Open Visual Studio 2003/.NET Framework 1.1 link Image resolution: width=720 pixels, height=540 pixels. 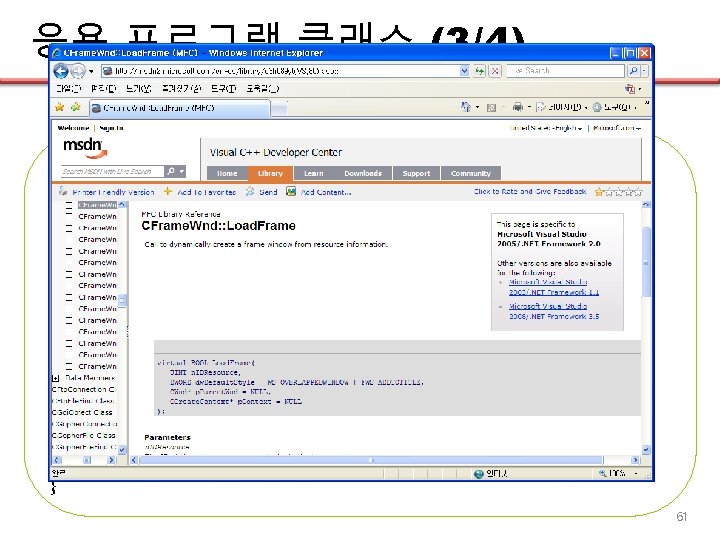coord(554,287)
